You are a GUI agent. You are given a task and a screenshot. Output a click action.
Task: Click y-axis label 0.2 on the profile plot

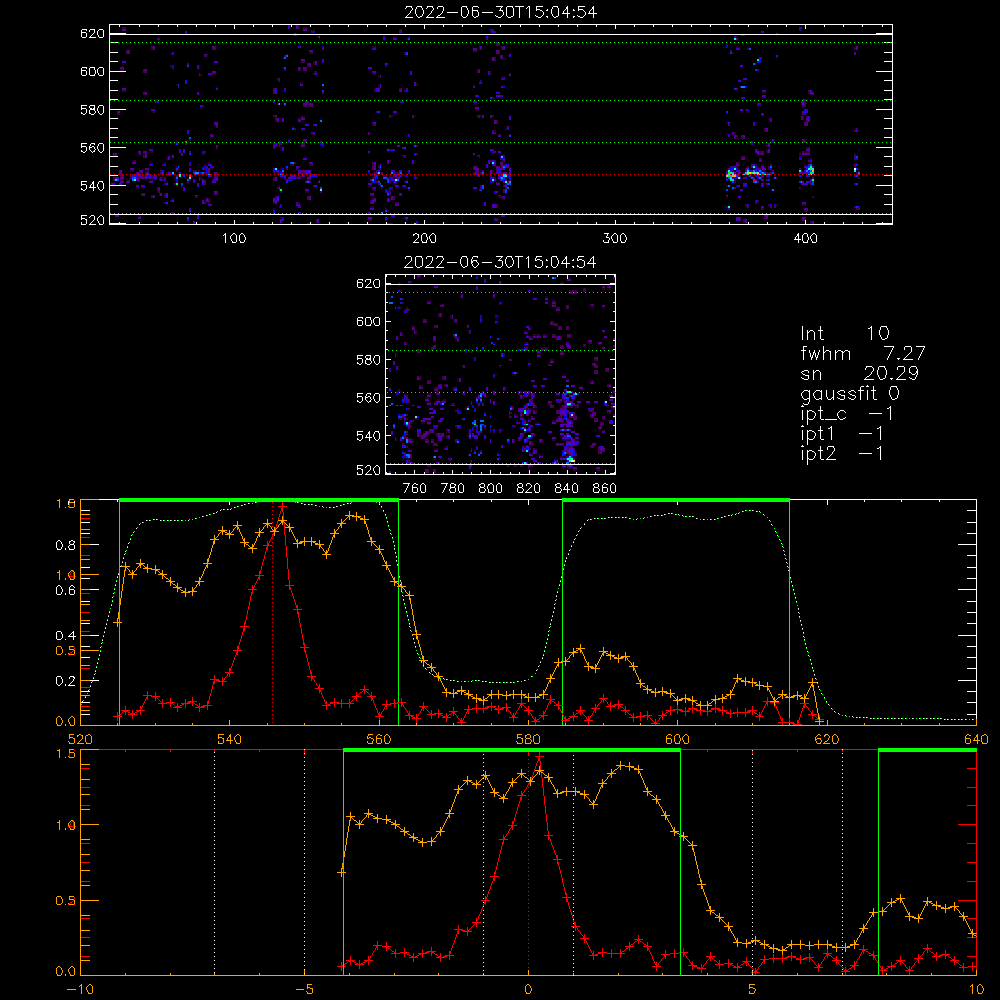(x=66, y=680)
